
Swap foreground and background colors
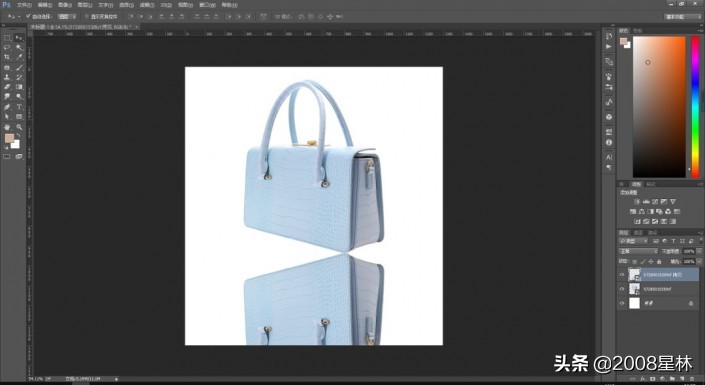click(x=18, y=135)
